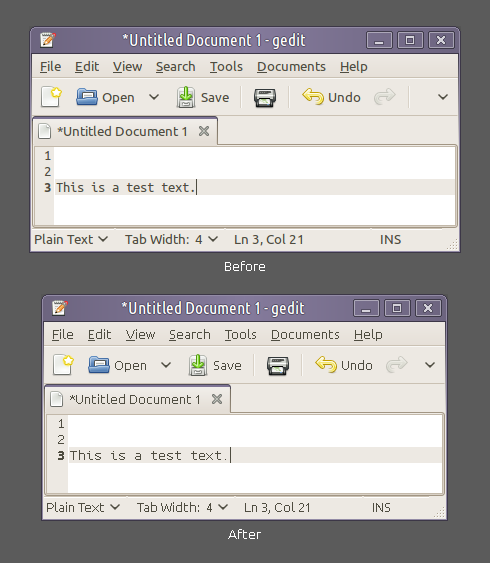Open File menu in After window

click(63, 335)
